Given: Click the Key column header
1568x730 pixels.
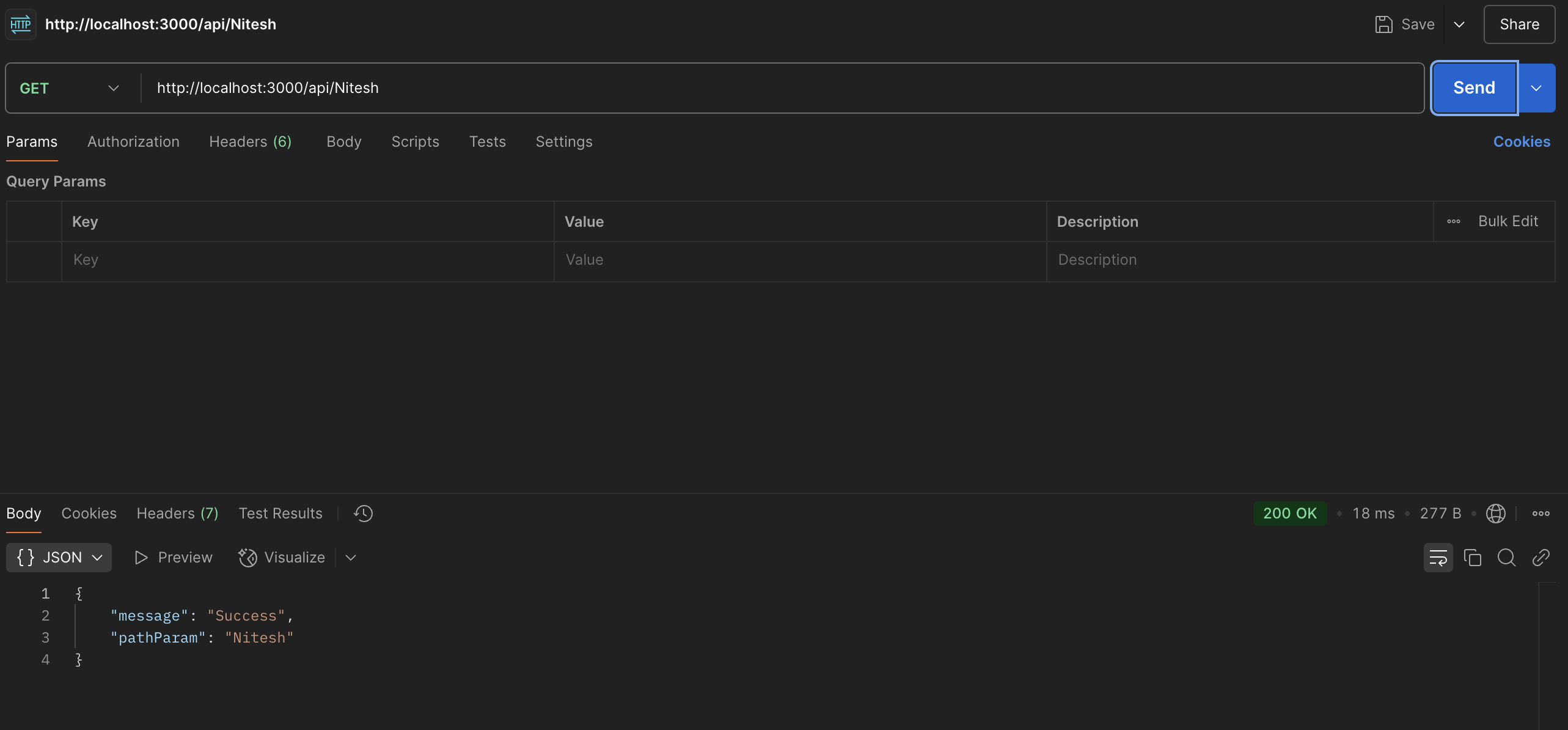Looking at the screenshot, I should 85,222.
